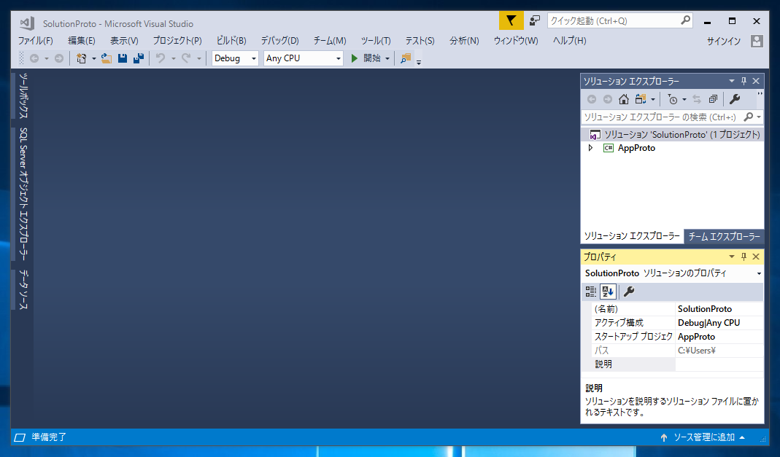Click the Sync with Active Document icon
The image size is (780, 457).
[x=697, y=99]
